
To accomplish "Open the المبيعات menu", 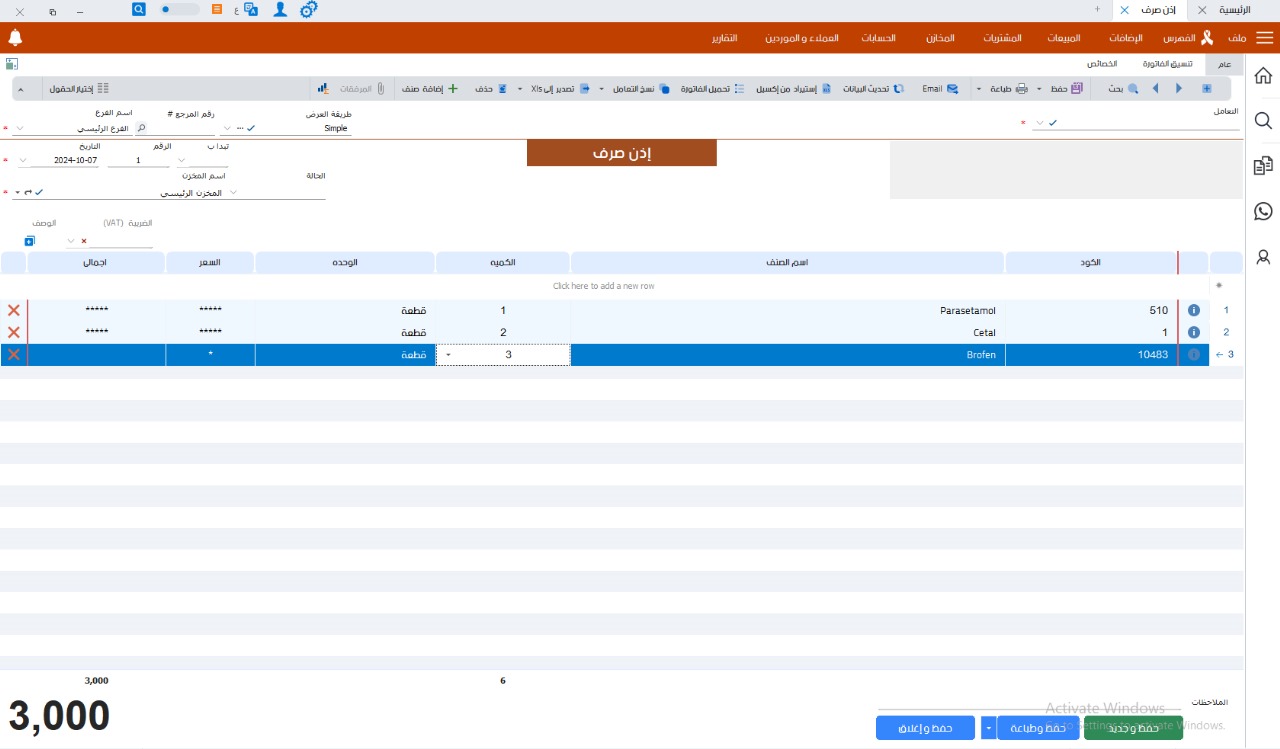I will tap(1064, 38).
